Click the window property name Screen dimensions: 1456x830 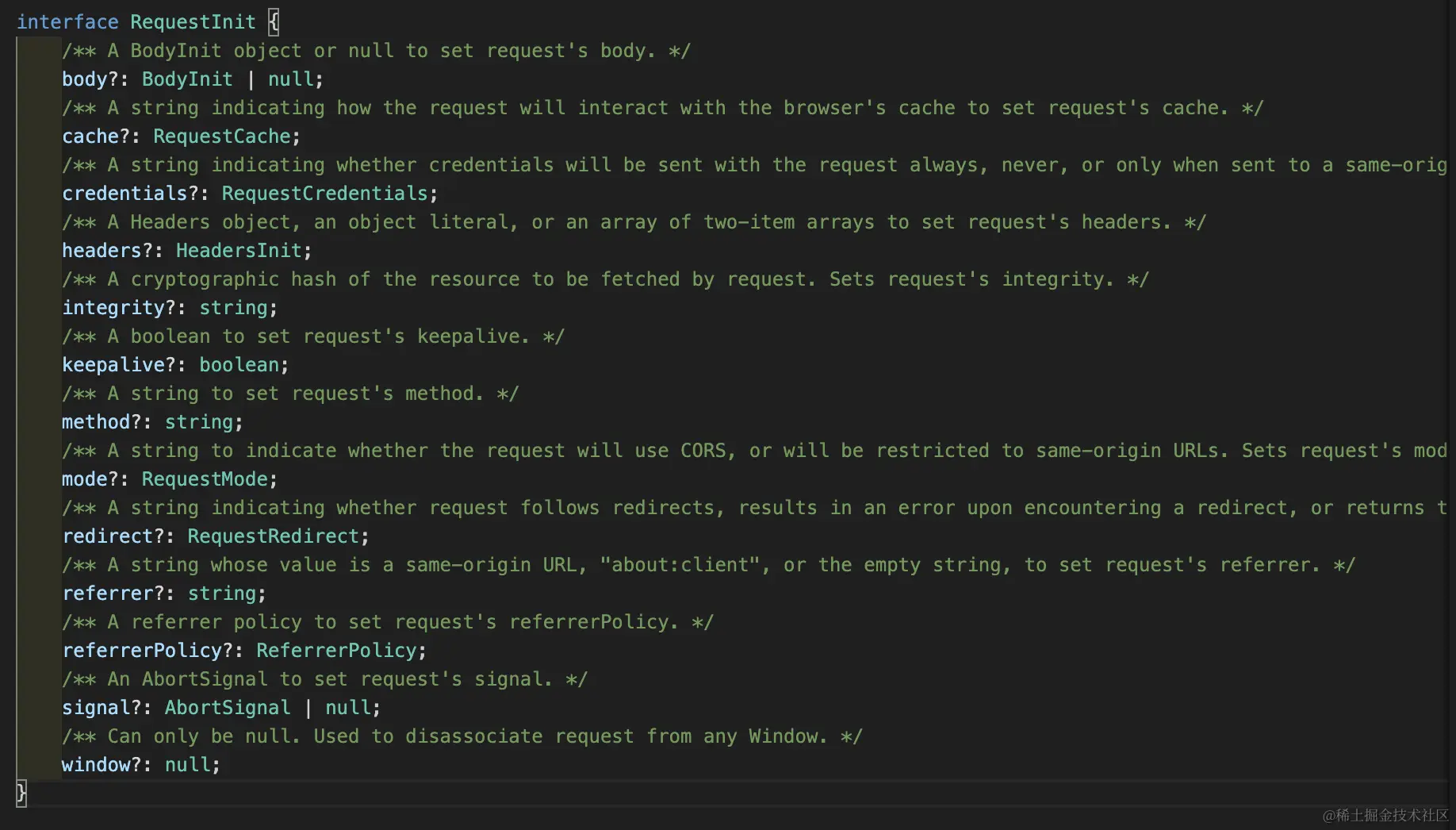96,765
